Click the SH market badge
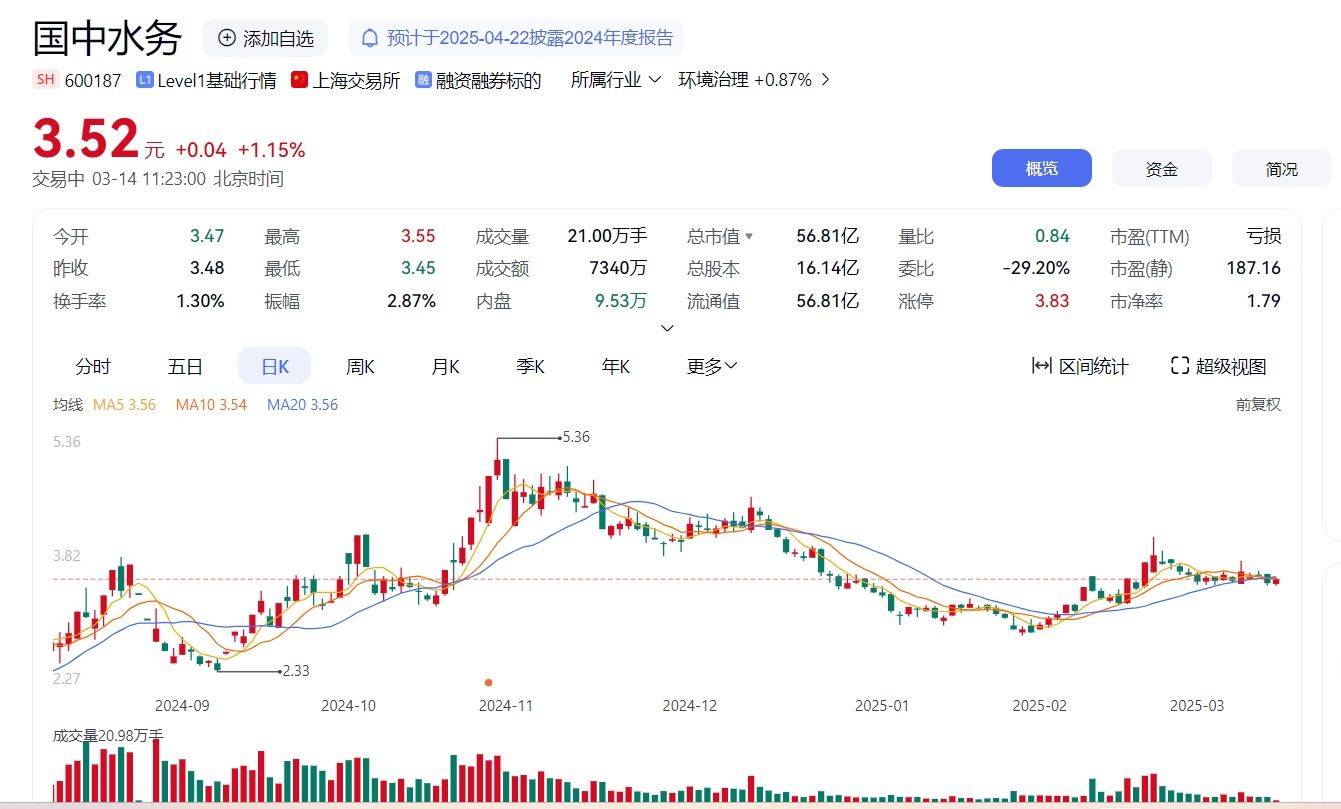The height and width of the screenshot is (809, 1341). 45,80
